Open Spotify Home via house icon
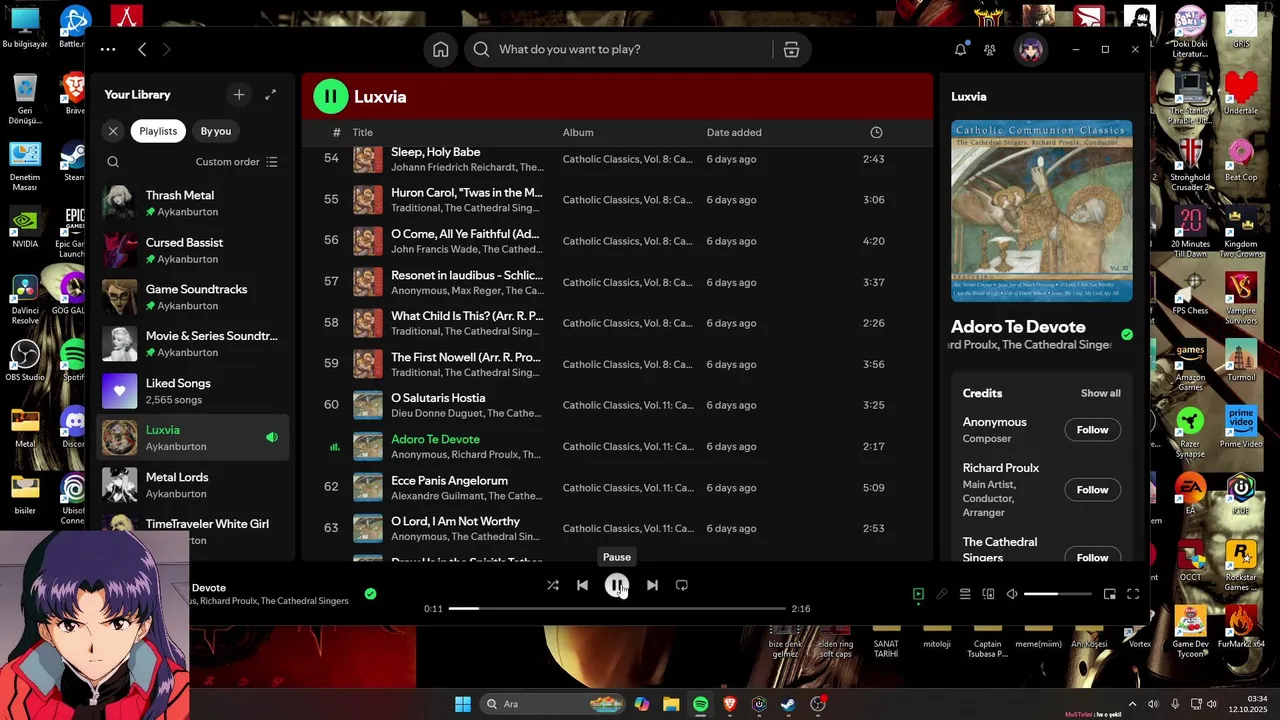 tap(440, 50)
